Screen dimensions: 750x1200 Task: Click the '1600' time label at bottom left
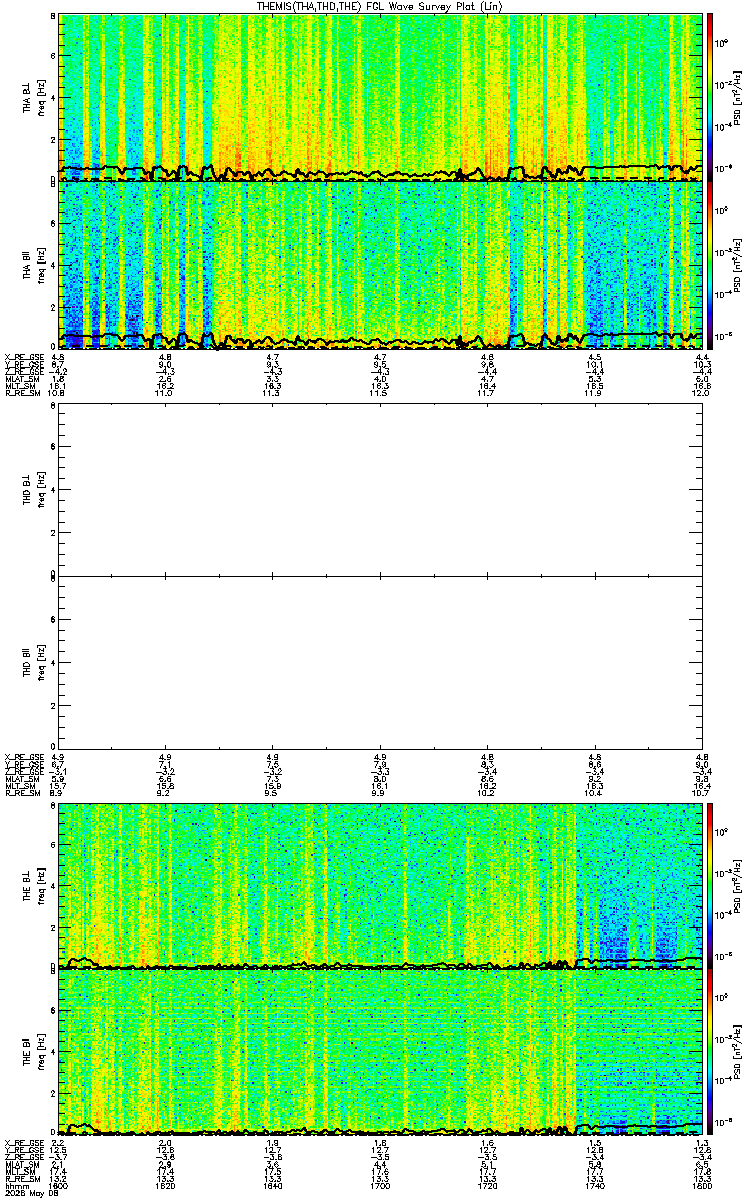pyautogui.click(x=59, y=1184)
